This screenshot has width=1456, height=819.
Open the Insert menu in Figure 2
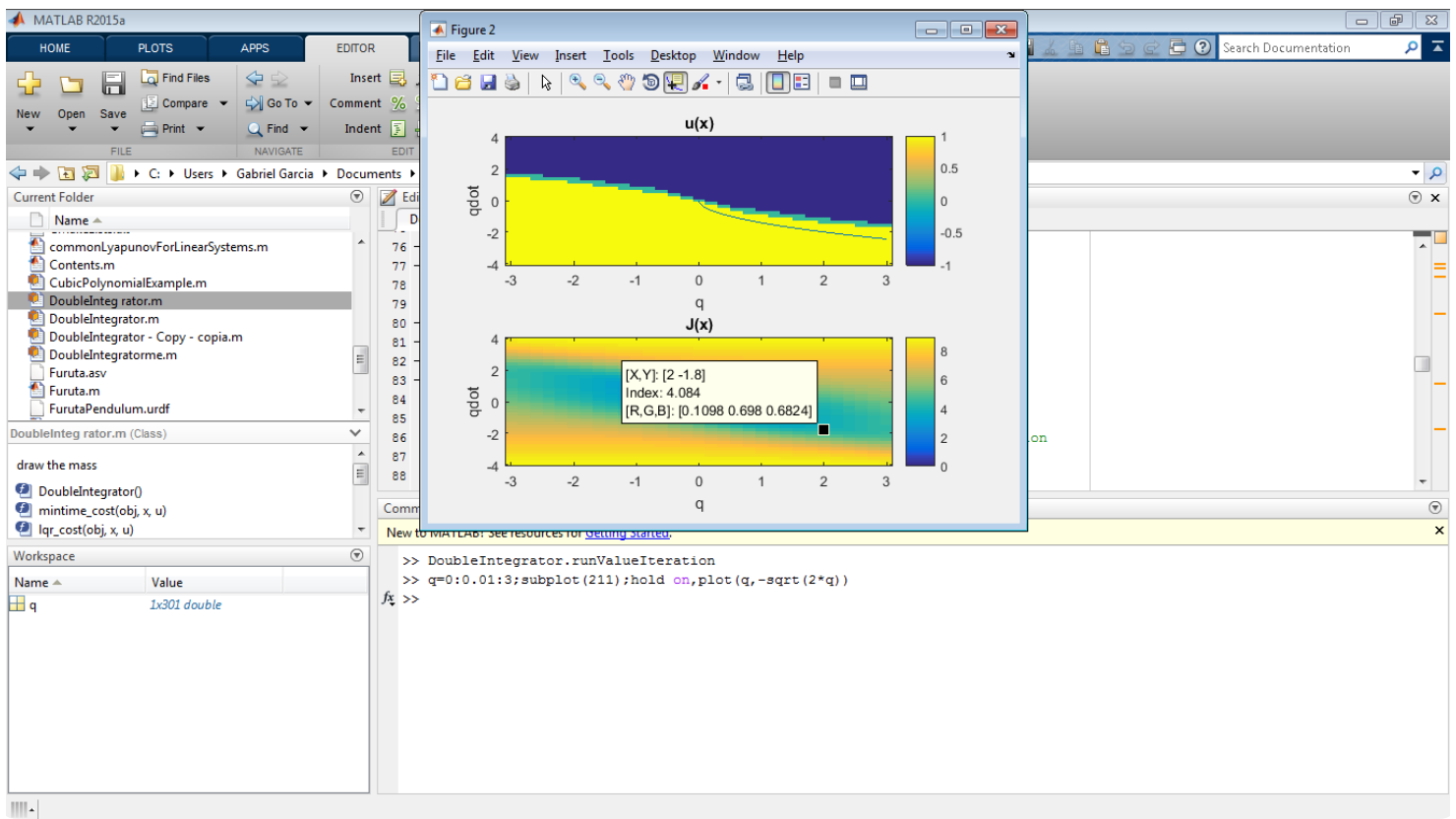pos(571,56)
